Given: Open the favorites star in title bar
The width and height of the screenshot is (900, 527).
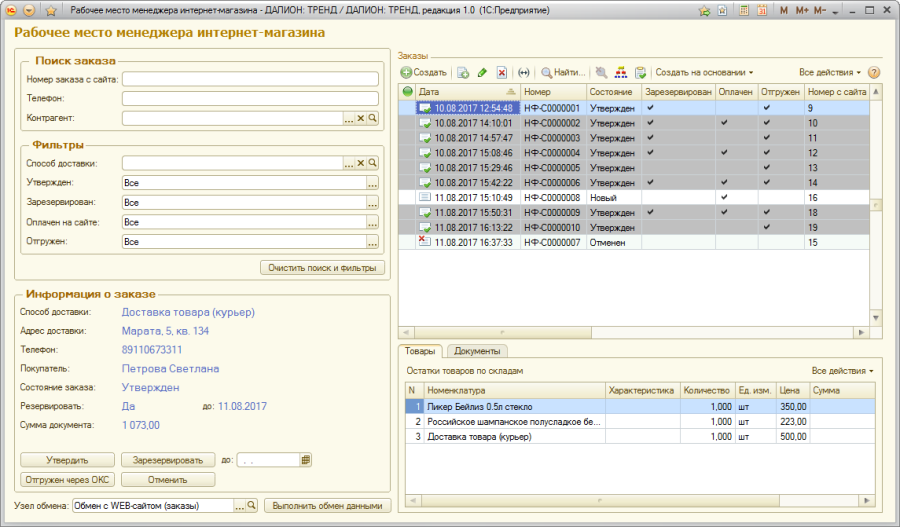Looking at the screenshot, I should coord(51,10).
